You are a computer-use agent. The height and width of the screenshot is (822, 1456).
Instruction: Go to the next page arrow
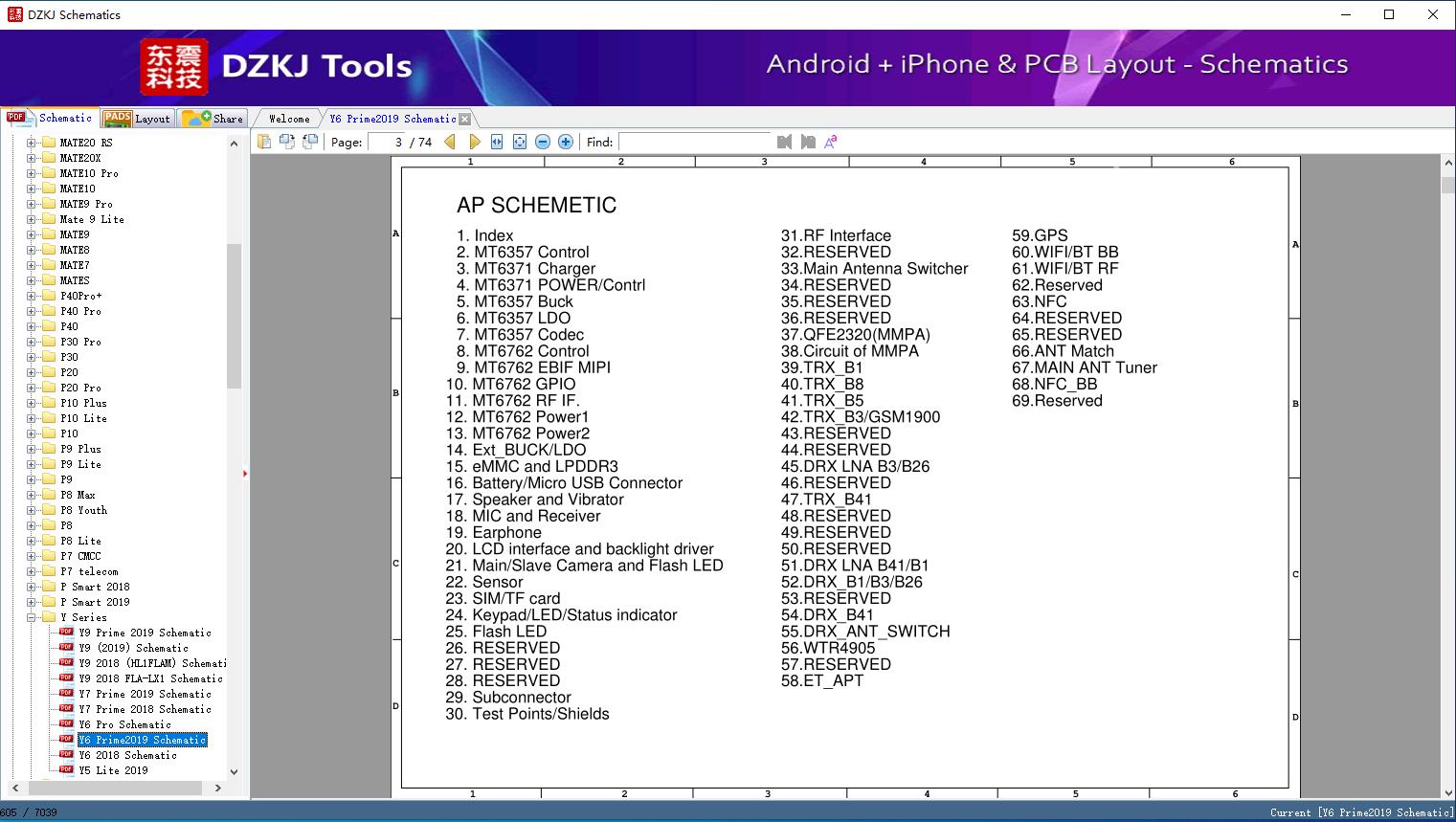pos(474,142)
